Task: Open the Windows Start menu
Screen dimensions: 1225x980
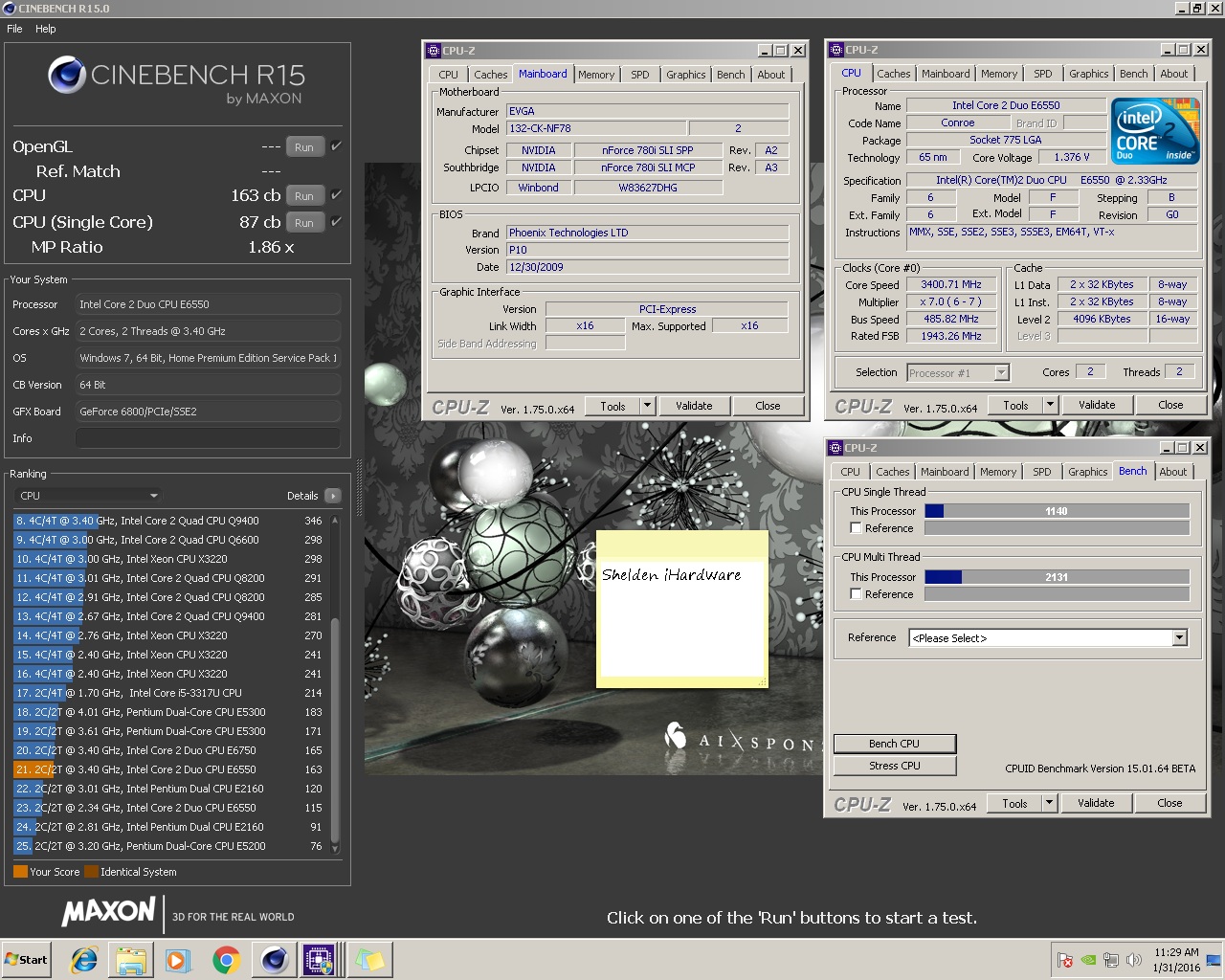Action: pos(26,960)
